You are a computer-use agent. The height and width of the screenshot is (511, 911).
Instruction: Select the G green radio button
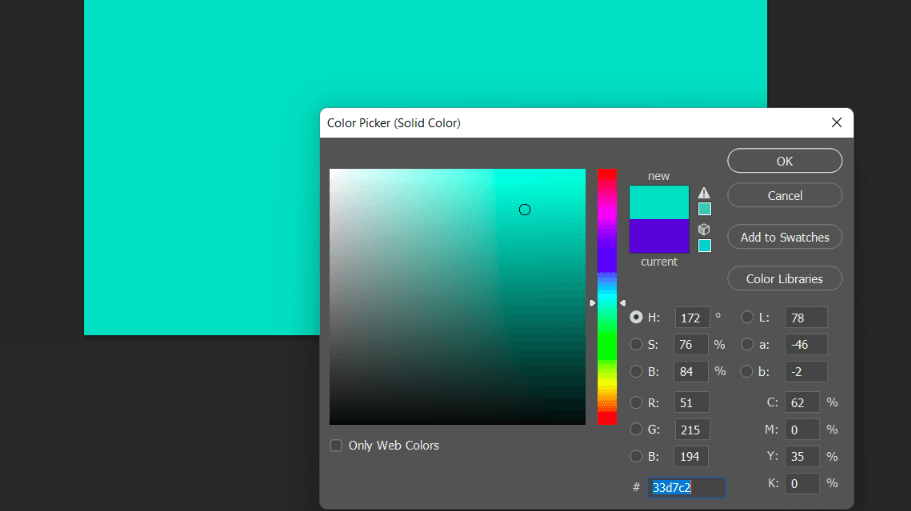[636, 429]
